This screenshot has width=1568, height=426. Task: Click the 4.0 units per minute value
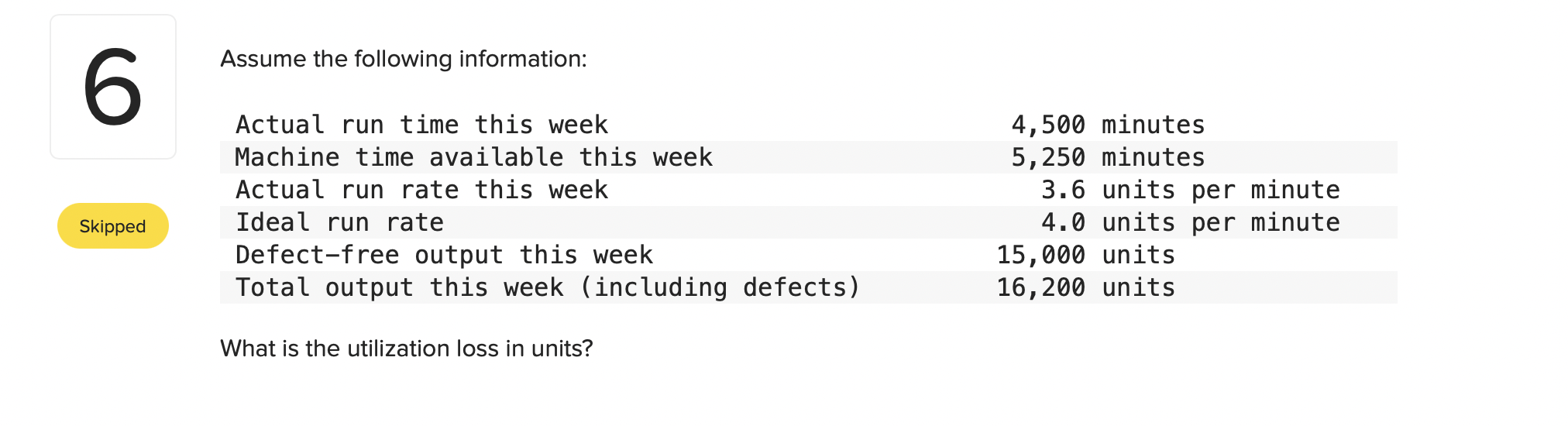click(x=1190, y=222)
